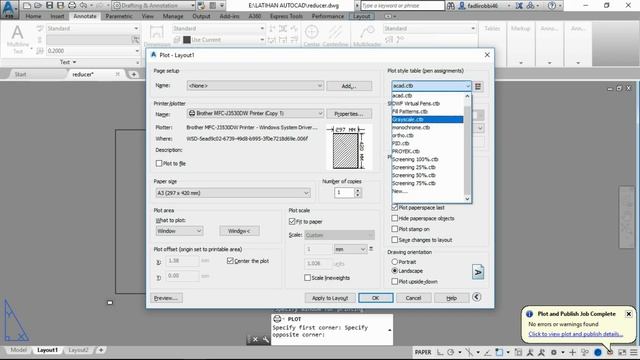The height and width of the screenshot is (360, 640).
Task: Choose monochrome.ctb from plot style list
Action: pos(427,127)
